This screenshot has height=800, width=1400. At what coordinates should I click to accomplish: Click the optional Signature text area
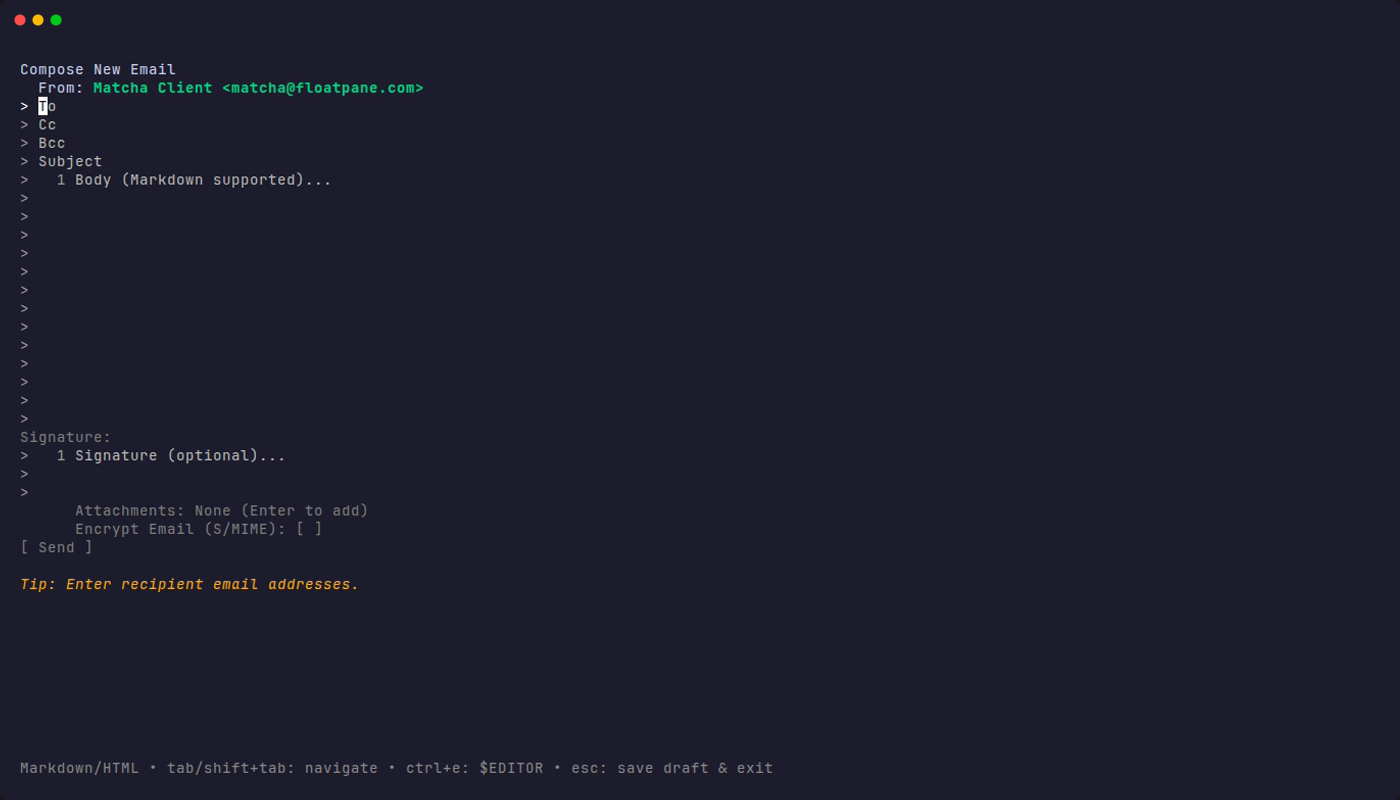(178, 455)
